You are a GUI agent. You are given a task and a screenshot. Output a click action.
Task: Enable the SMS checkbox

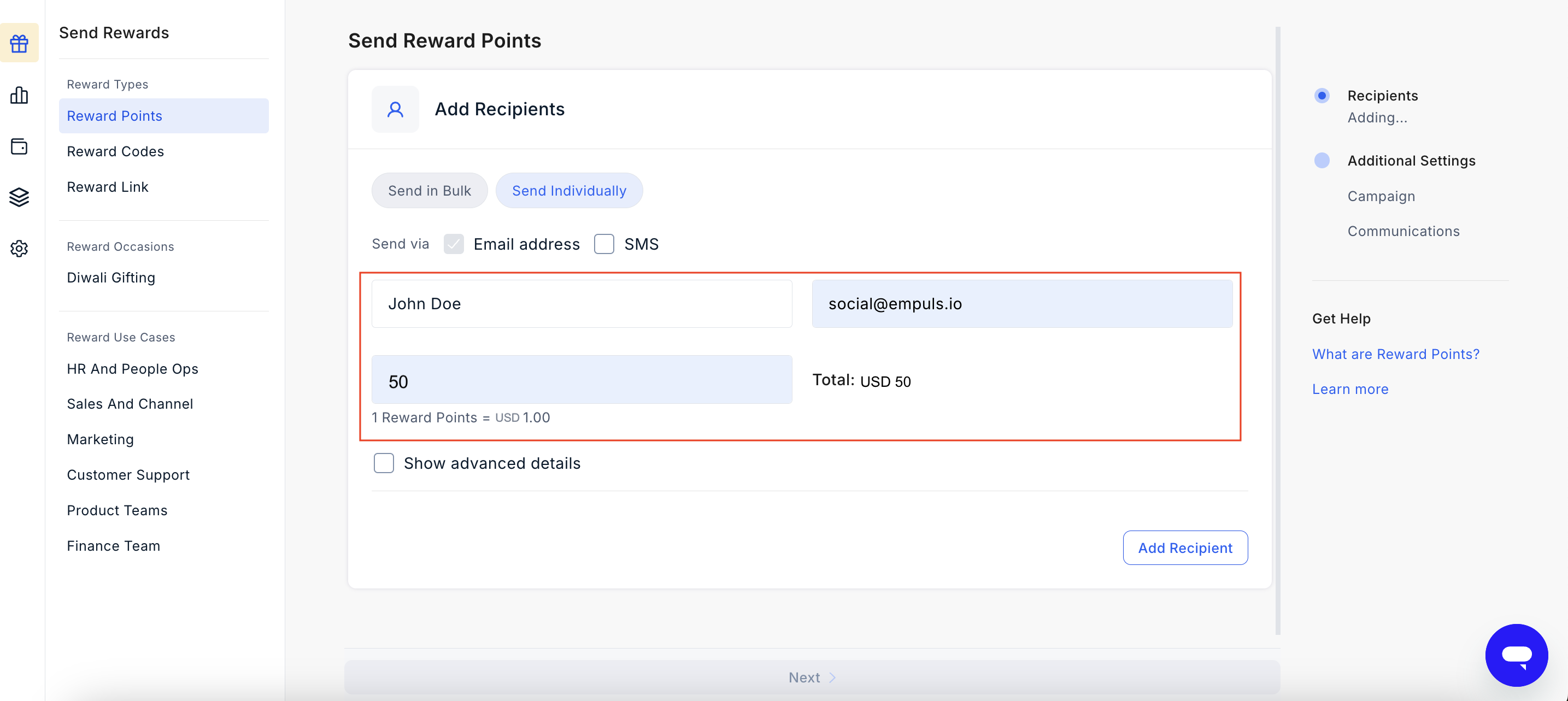point(604,244)
